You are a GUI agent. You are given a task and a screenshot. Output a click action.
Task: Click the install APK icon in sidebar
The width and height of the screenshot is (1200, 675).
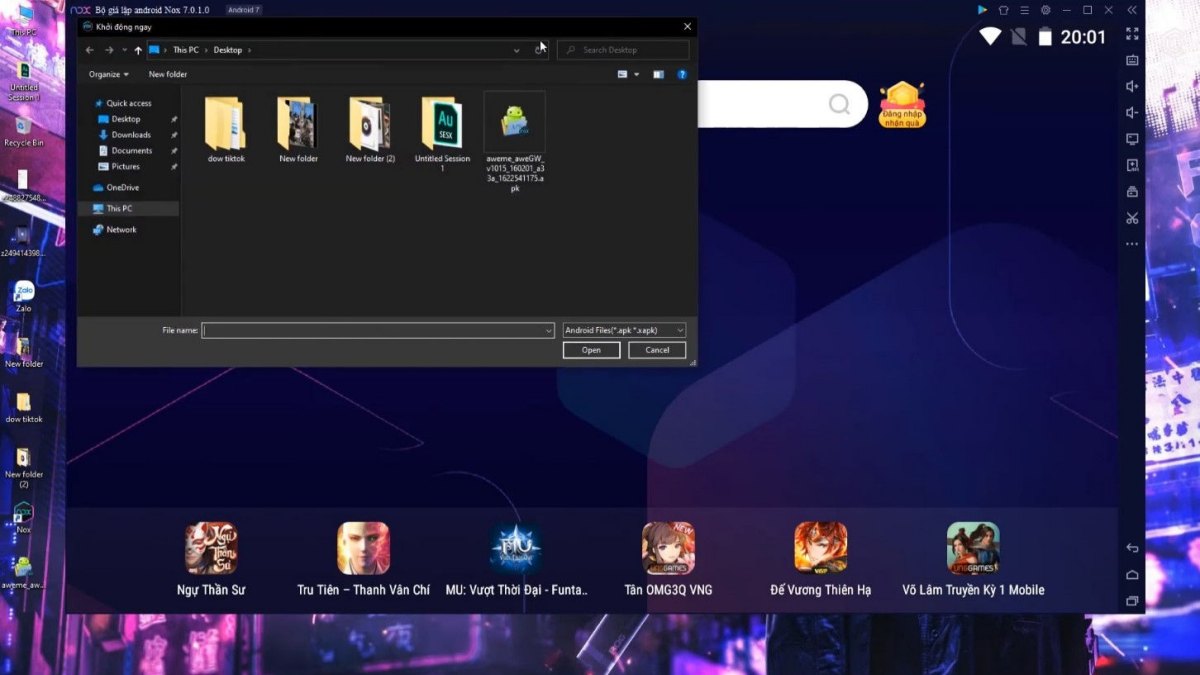[x=1132, y=165]
